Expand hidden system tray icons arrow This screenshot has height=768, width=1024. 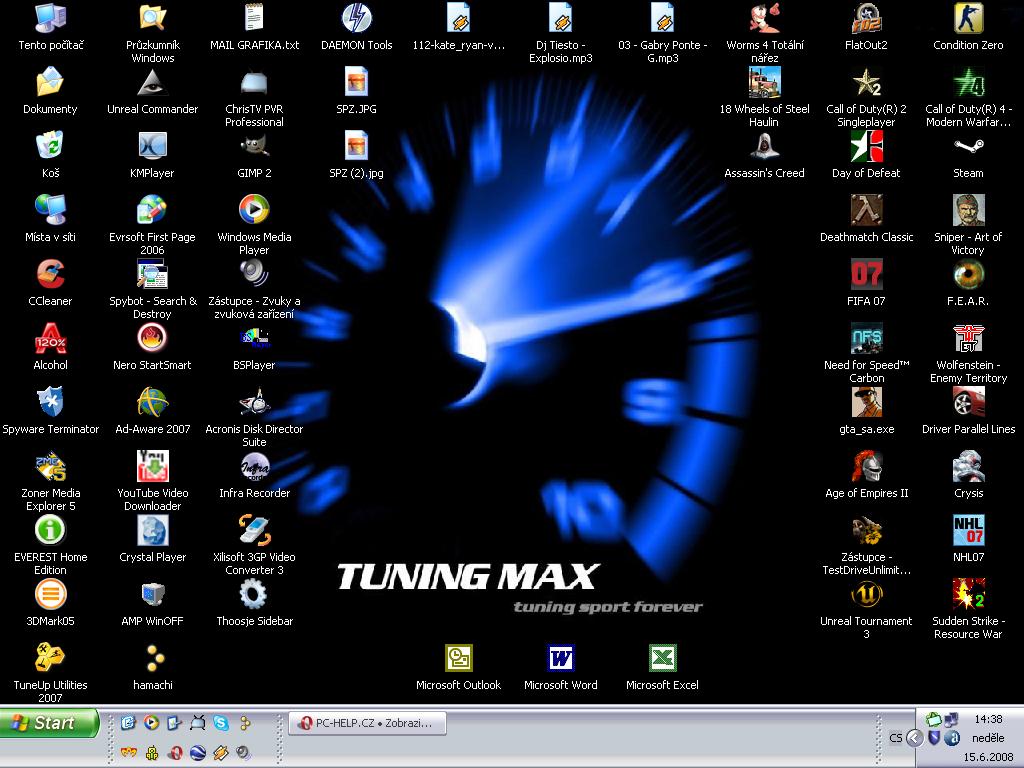(x=914, y=738)
